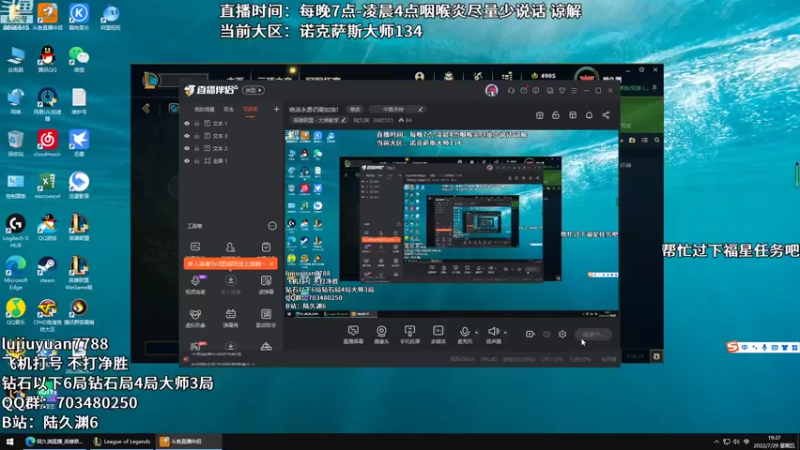Open the mail icon with the red dot
This screenshot has width=800, height=450.
[x=524, y=90]
